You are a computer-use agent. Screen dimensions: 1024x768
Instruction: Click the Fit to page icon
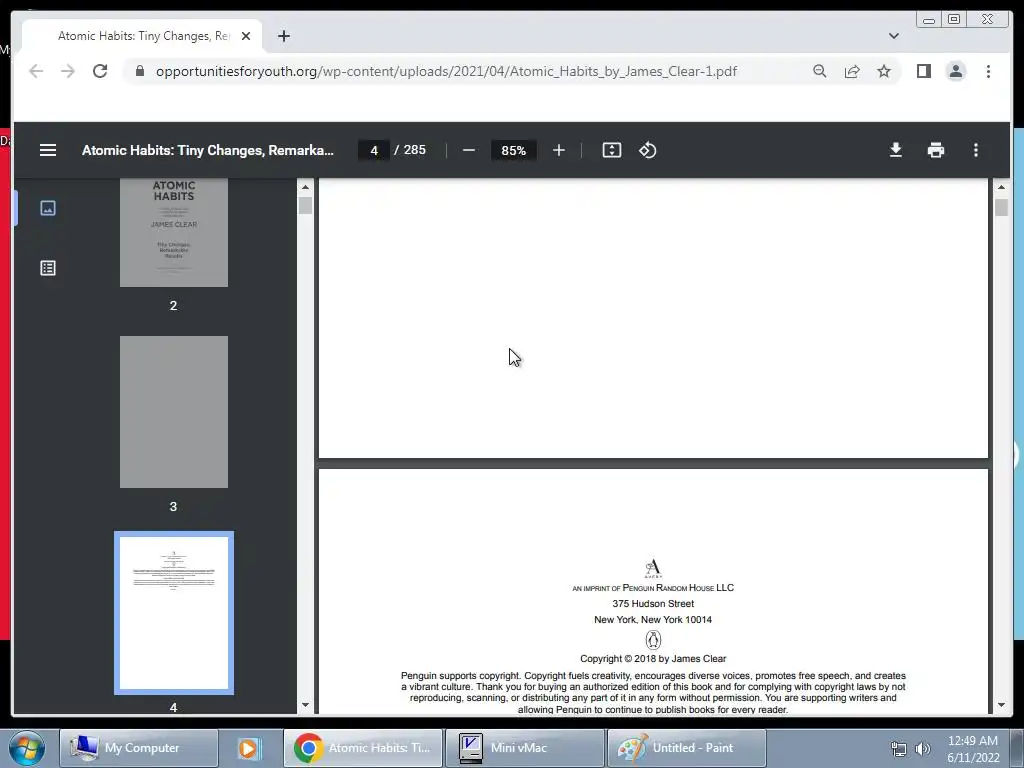[x=611, y=150]
